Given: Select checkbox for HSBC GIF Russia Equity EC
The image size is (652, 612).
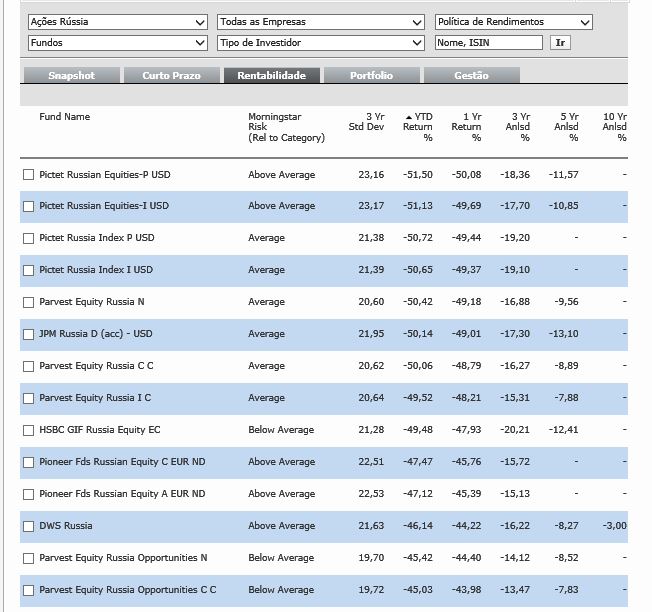Looking at the screenshot, I should click(x=28, y=430).
